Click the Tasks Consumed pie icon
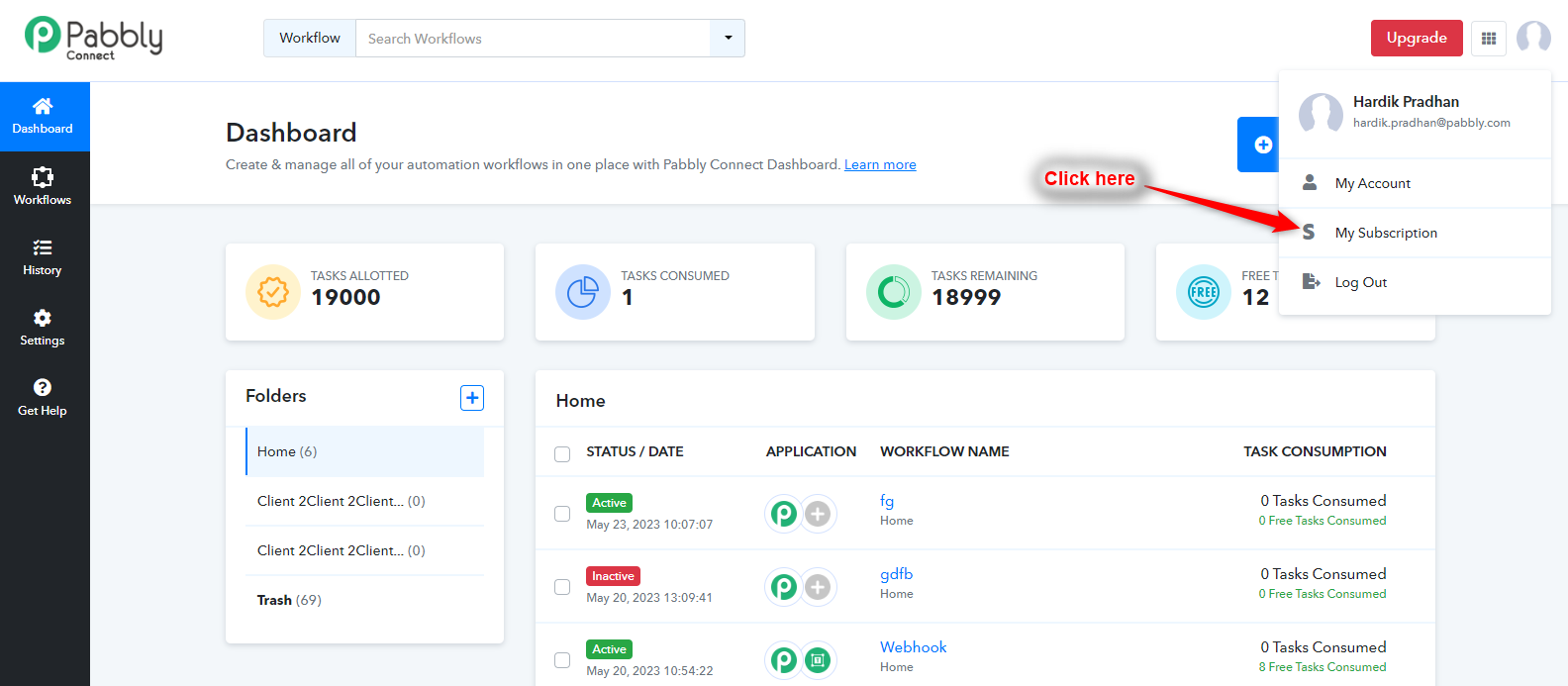This screenshot has width=1568, height=686. (x=583, y=292)
